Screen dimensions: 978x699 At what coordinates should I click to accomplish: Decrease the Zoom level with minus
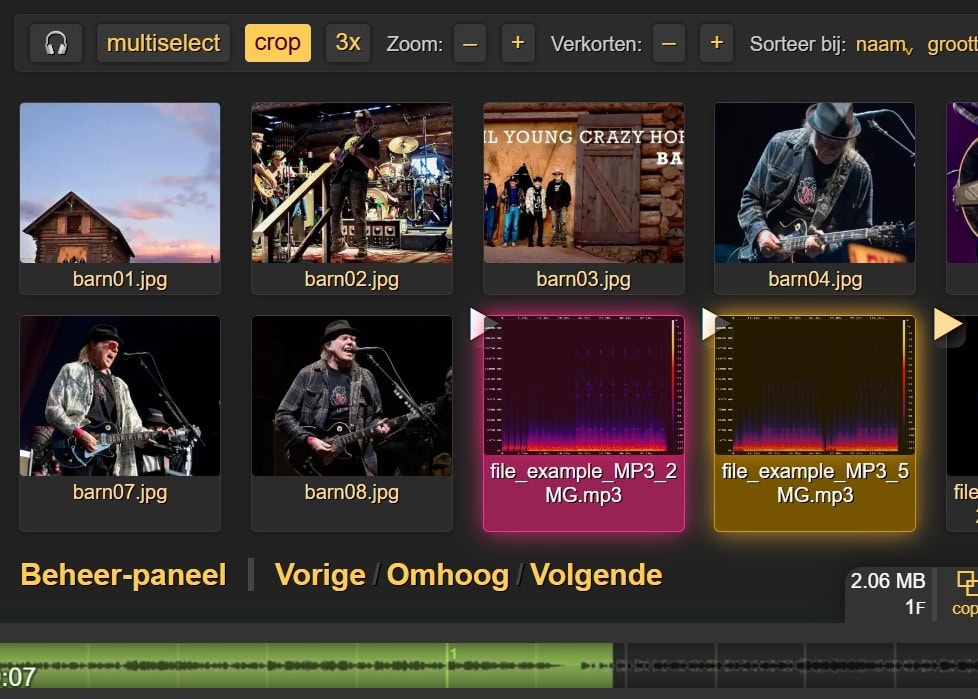pyautogui.click(x=470, y=44)
